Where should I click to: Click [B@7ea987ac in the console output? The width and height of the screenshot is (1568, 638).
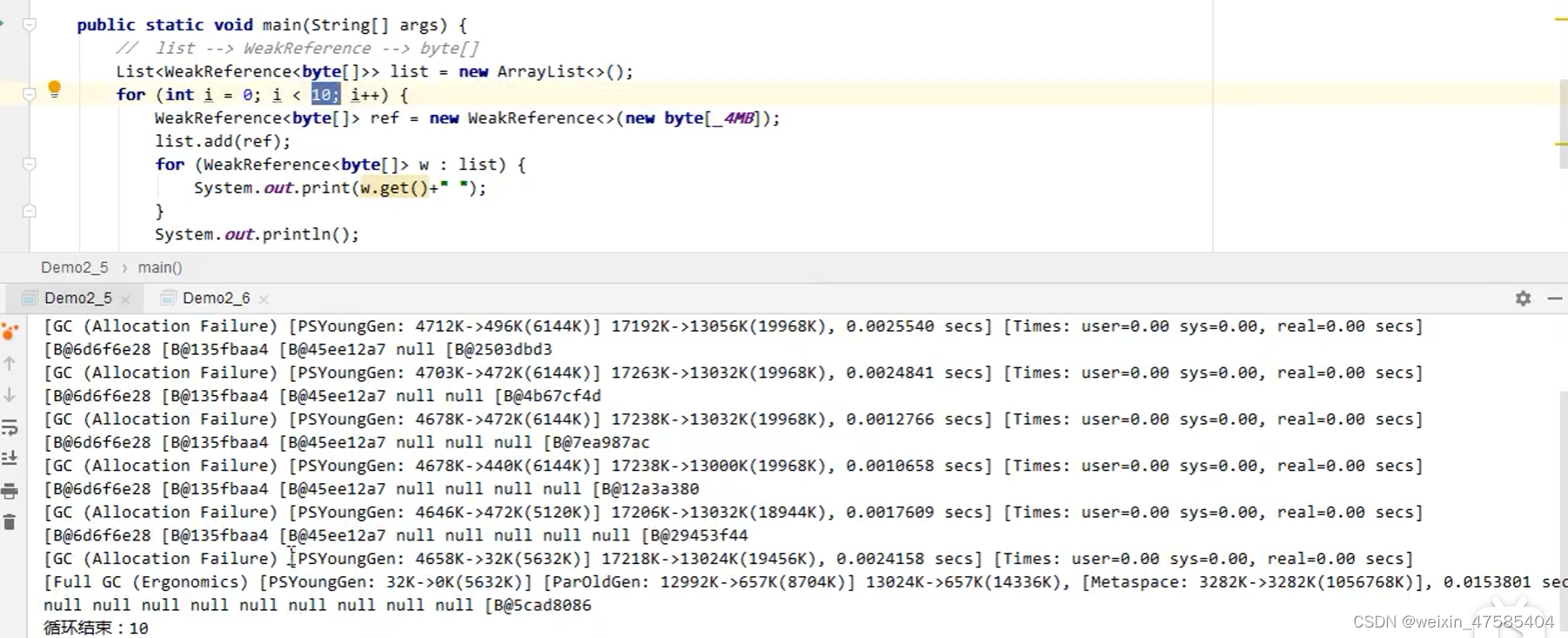coord(596,442)
